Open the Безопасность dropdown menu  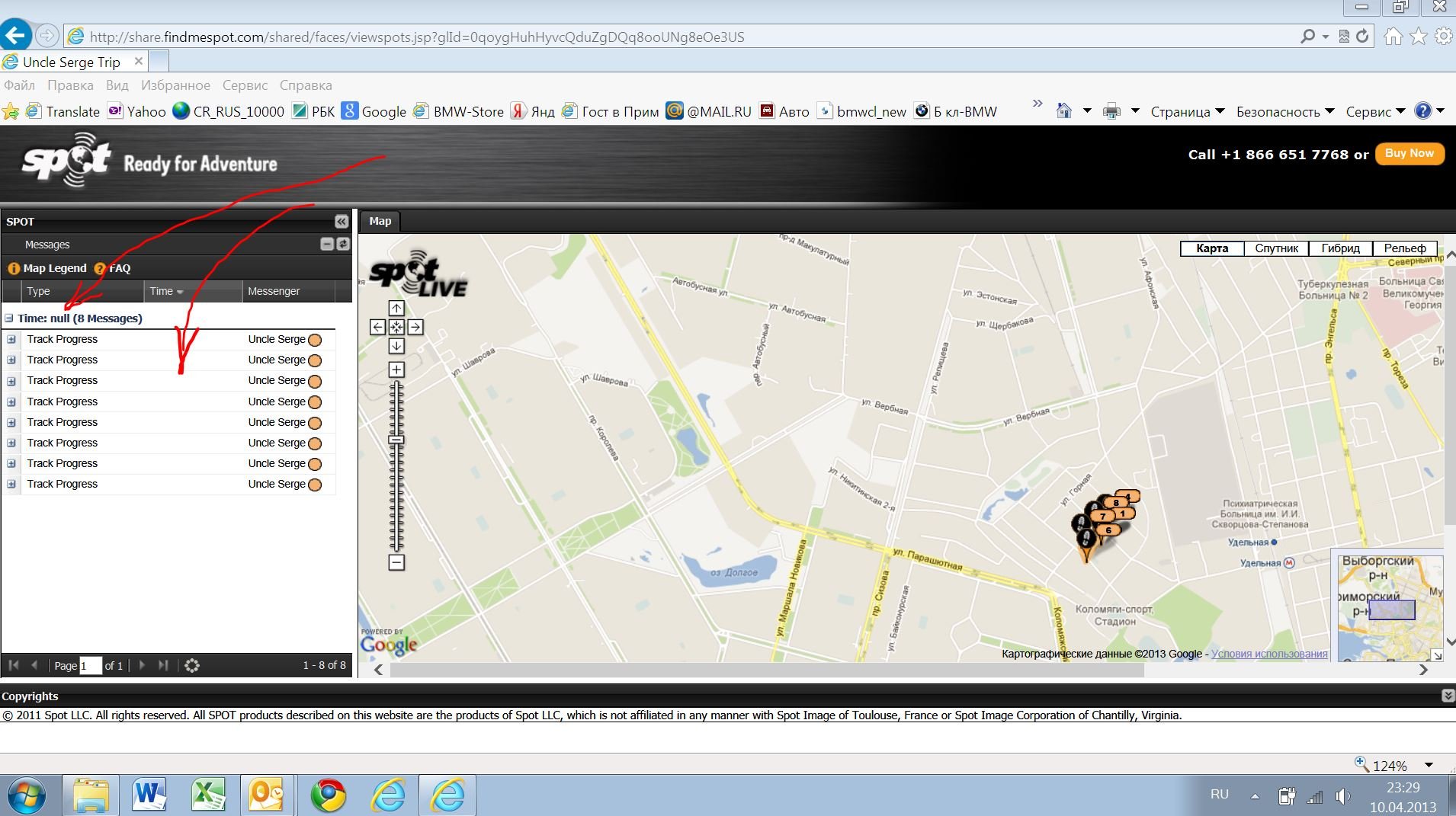1285,111
